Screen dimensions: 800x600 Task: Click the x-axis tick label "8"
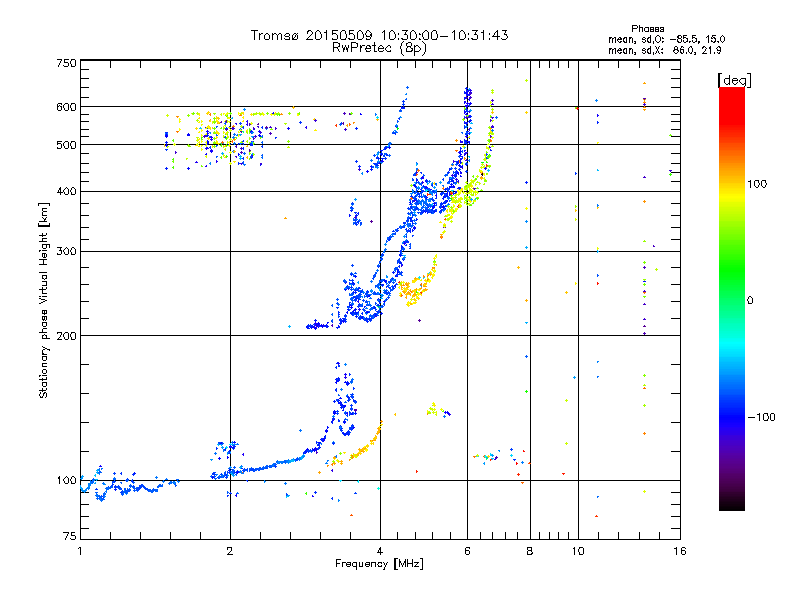530,551
